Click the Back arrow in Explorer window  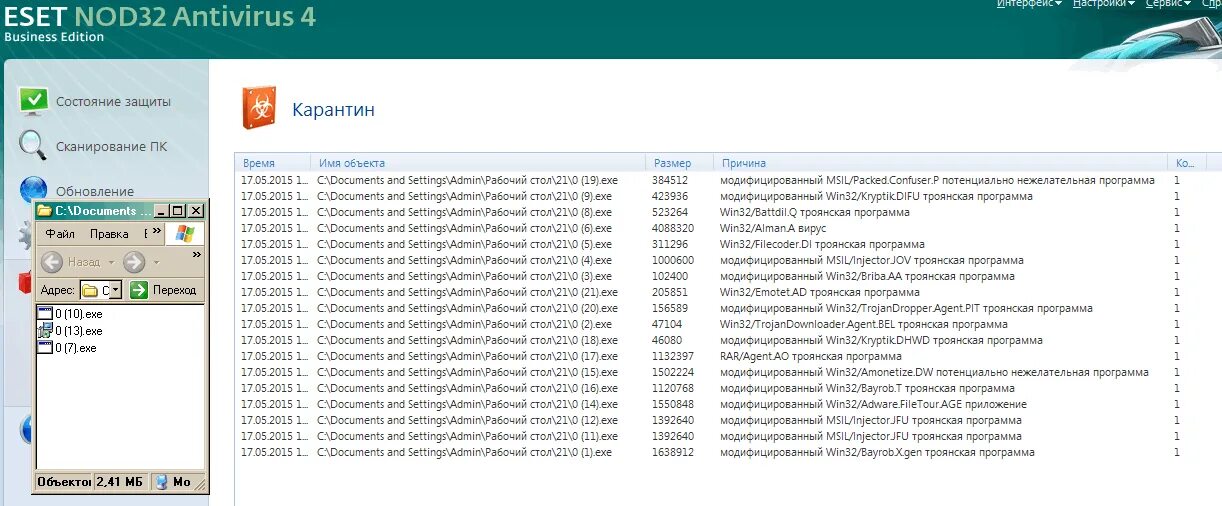tap(52, 262)
